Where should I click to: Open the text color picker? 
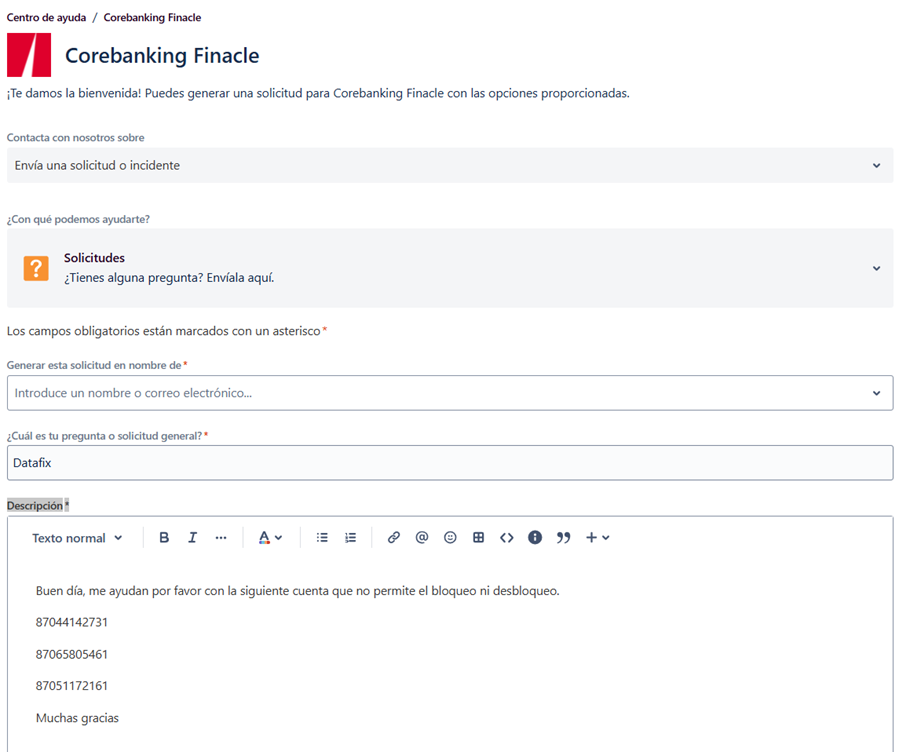(270, 538)
